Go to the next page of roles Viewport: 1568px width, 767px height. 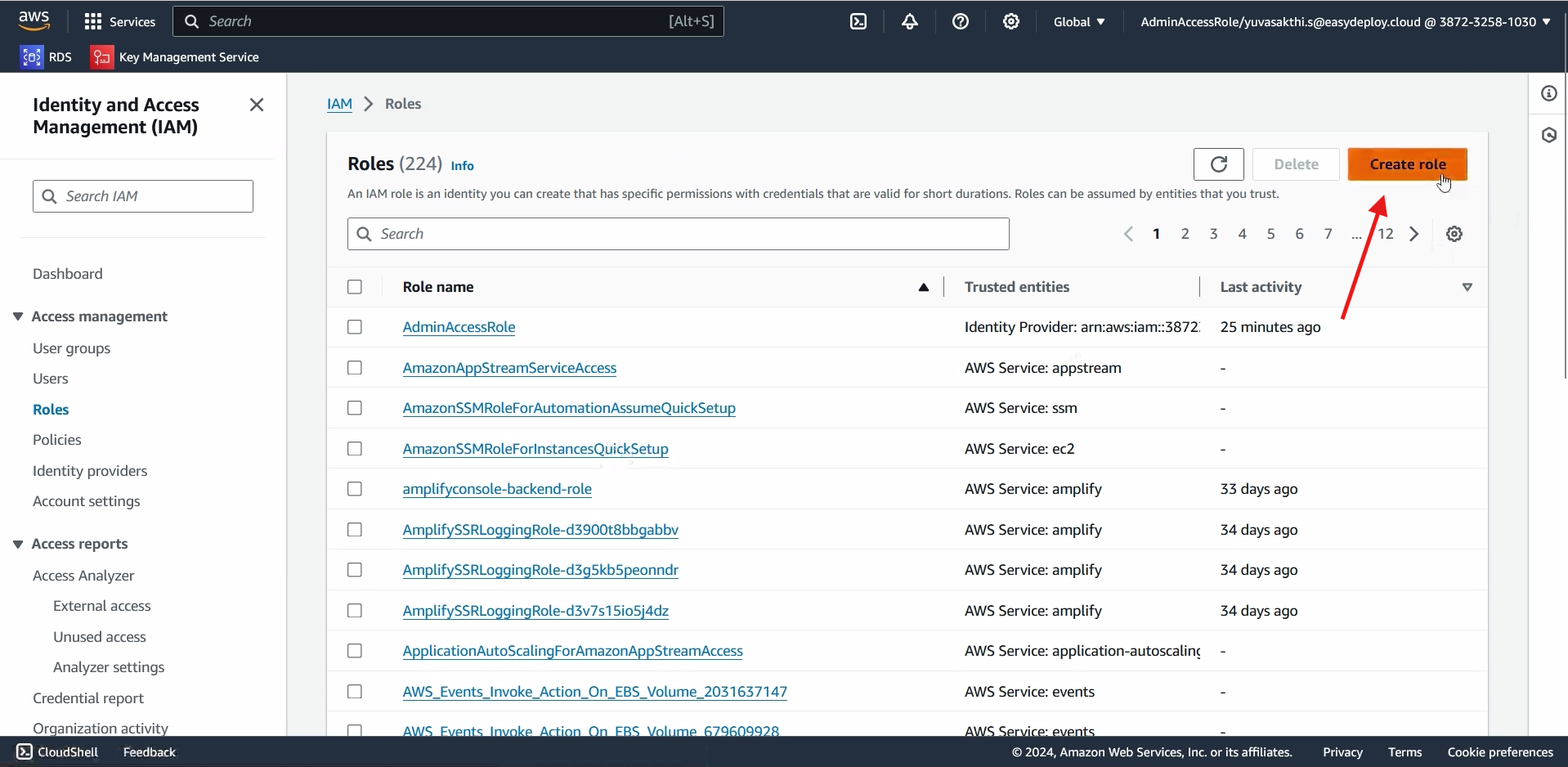(1413, 234)
